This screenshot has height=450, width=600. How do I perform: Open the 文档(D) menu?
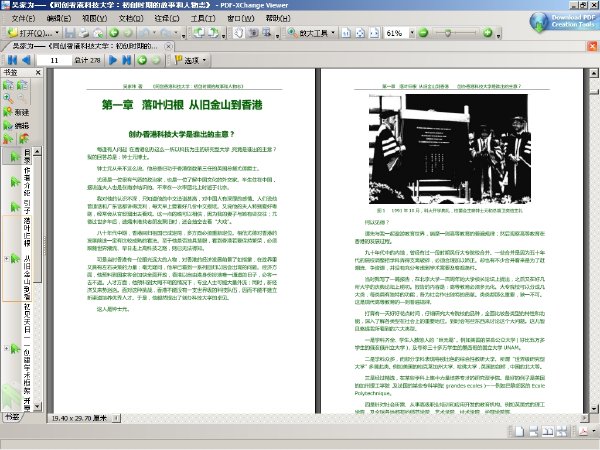131,18
